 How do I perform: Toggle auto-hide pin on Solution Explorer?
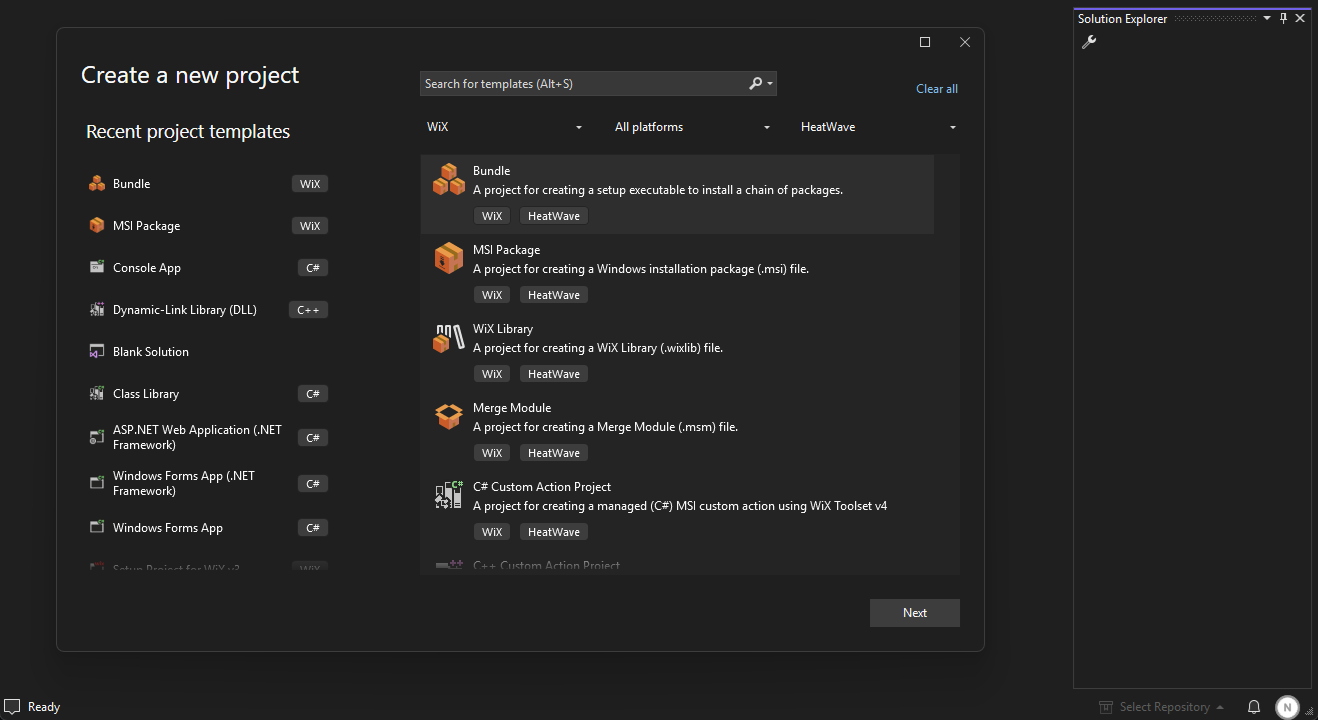(1283, 17)
